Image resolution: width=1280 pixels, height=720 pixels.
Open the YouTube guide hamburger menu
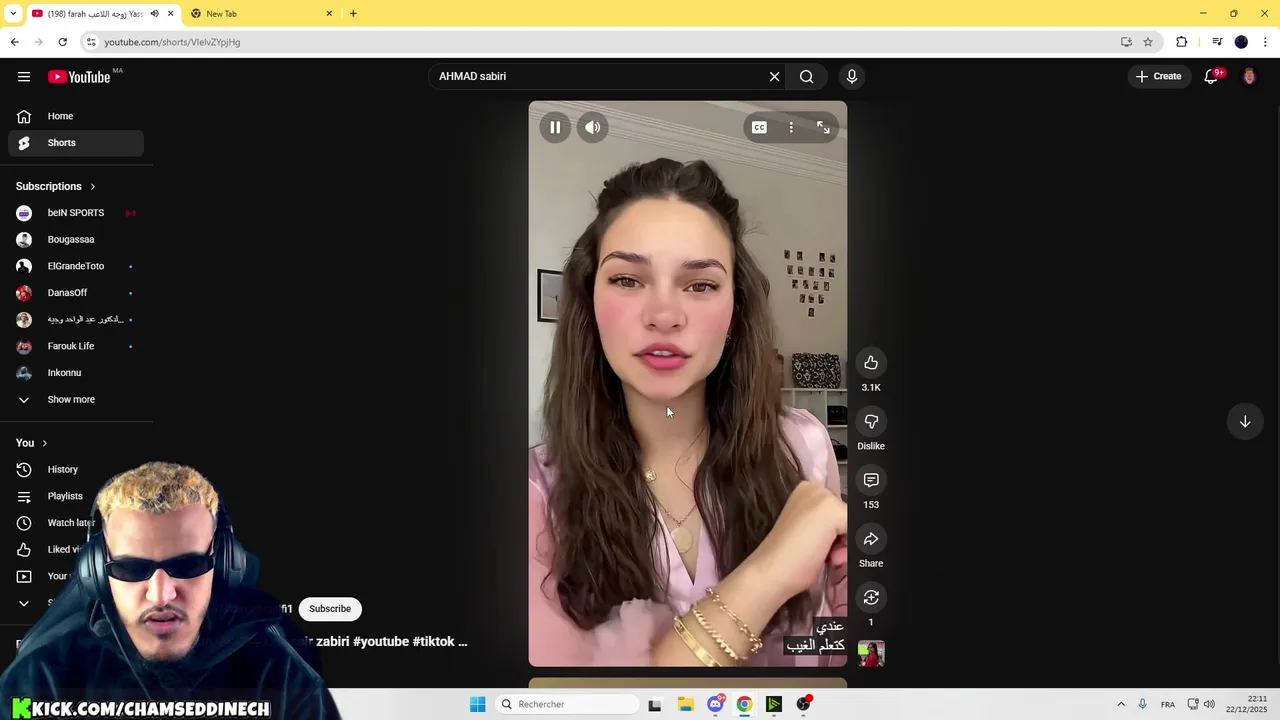pyautogui.click(x=24, y=77)
